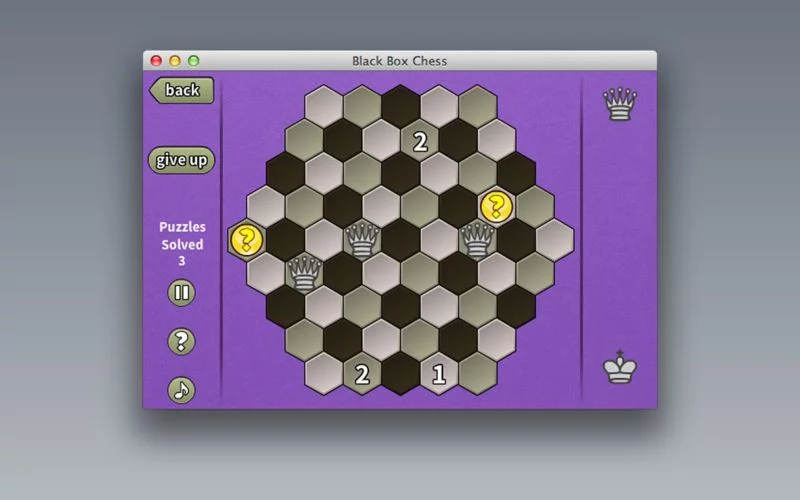This screenshot has height=500, width=800.
Task: Click the hex showing 2 near the top
Action: click(x=420, y=140)
